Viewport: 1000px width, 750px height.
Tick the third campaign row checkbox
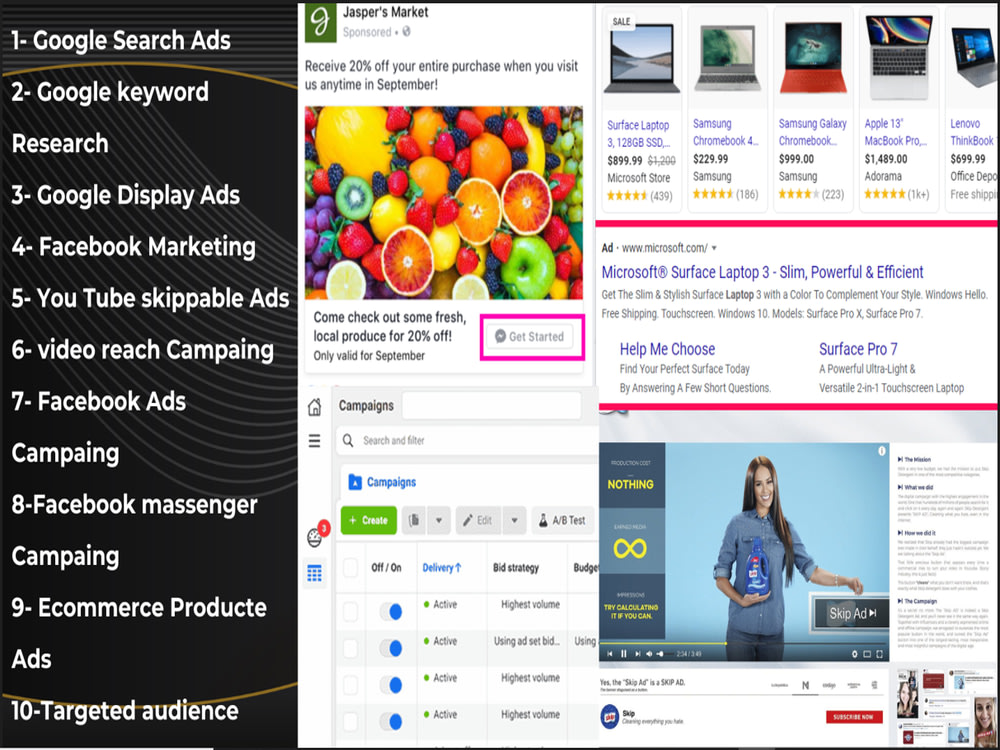point(350,685)
